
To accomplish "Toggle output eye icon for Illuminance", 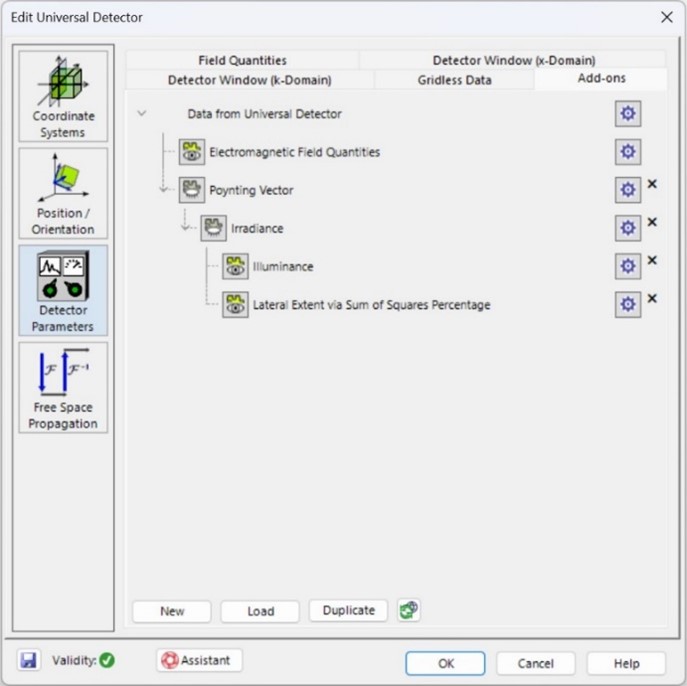I will point(235,266).
